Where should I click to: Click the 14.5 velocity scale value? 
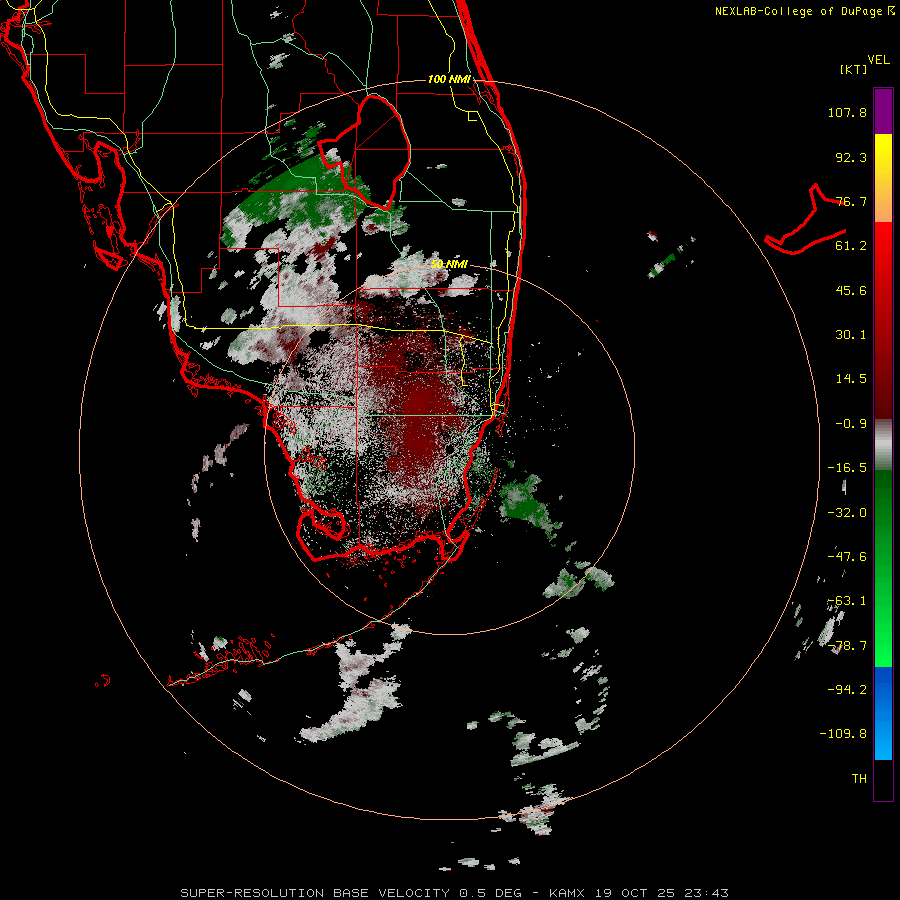coord(851,379)
